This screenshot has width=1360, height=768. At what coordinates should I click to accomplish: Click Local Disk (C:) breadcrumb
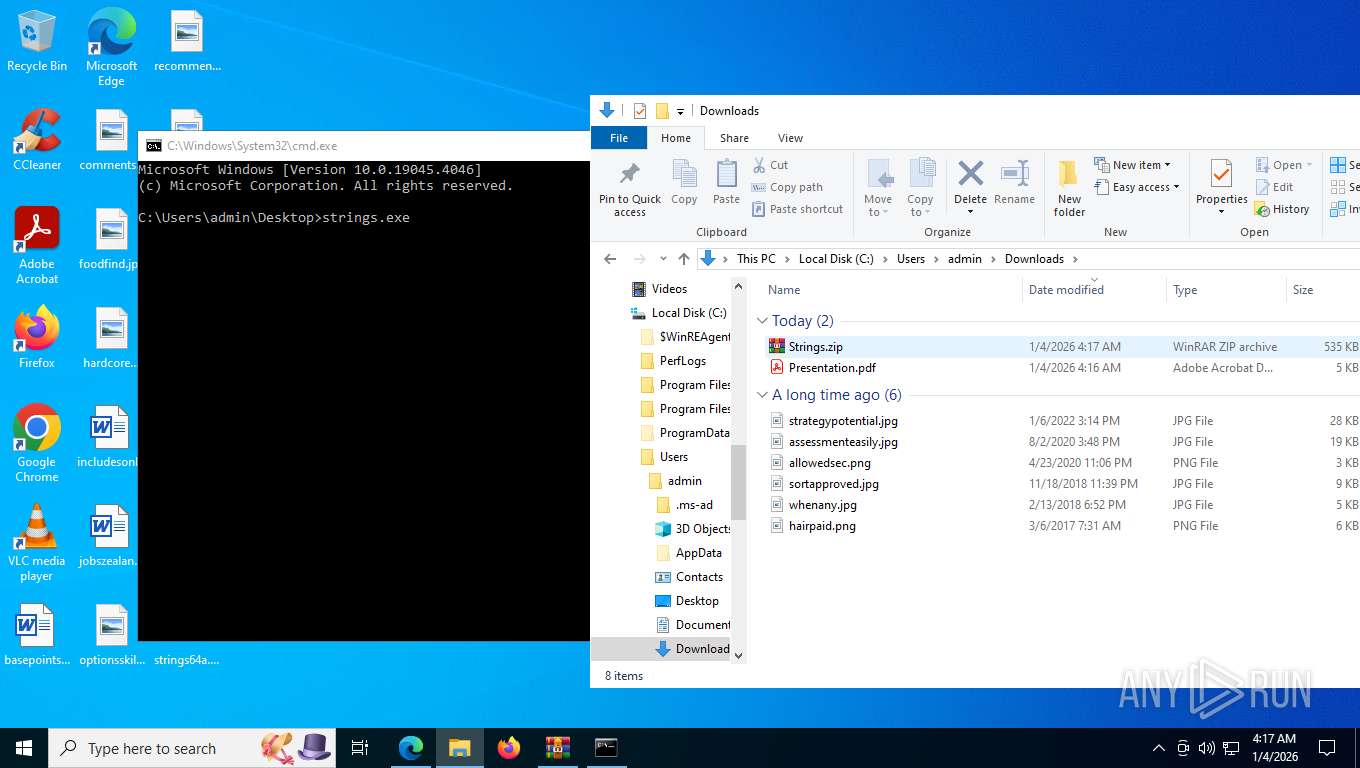(836, 258)
